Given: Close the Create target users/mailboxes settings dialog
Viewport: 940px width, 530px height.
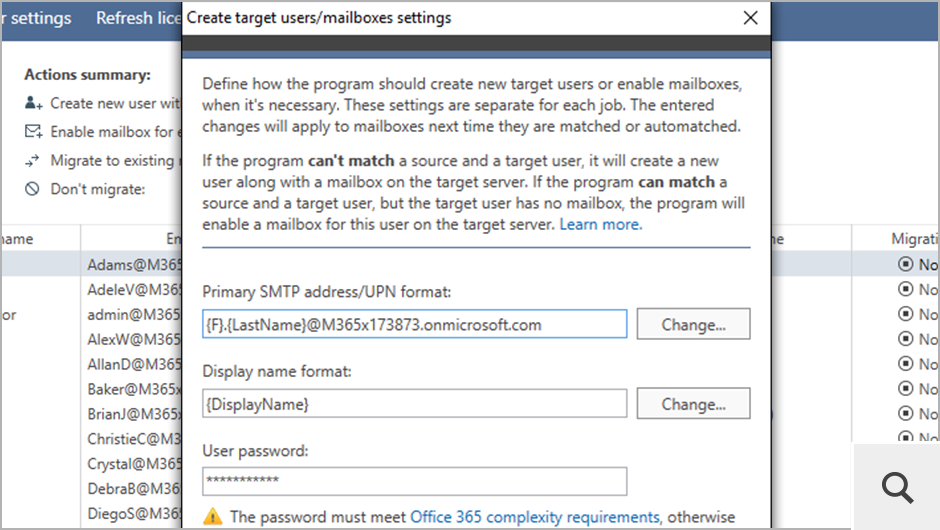Looking at the screenshot, I should tap(751, 18).
